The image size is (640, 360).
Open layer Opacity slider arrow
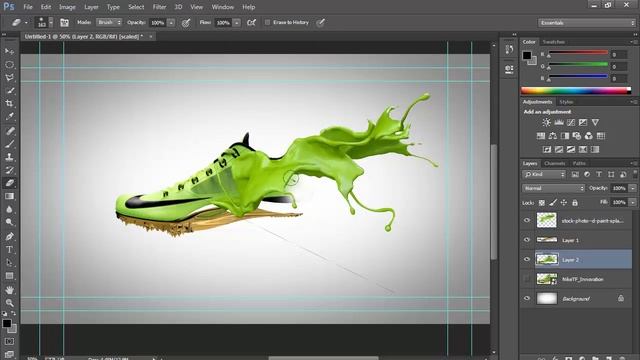pos(632,188)
